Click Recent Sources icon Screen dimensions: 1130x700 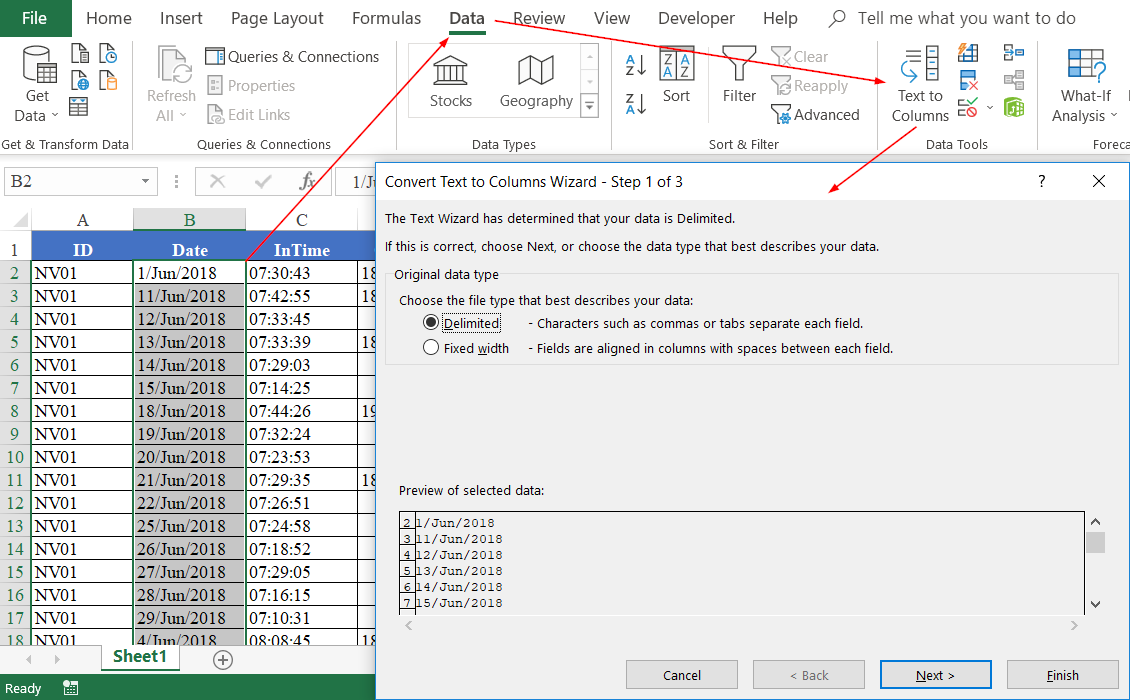click(108, 53)
